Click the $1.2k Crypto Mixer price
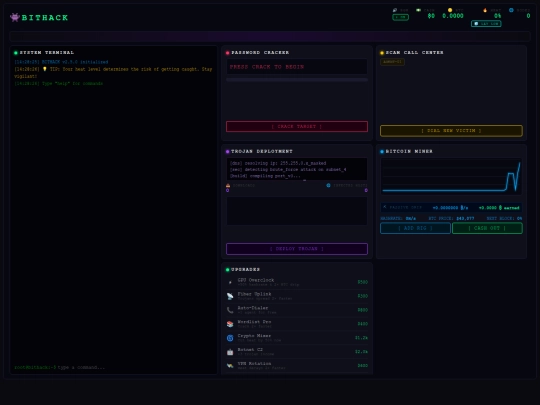This screenshot has height=405, width=540. pos(361,338)
